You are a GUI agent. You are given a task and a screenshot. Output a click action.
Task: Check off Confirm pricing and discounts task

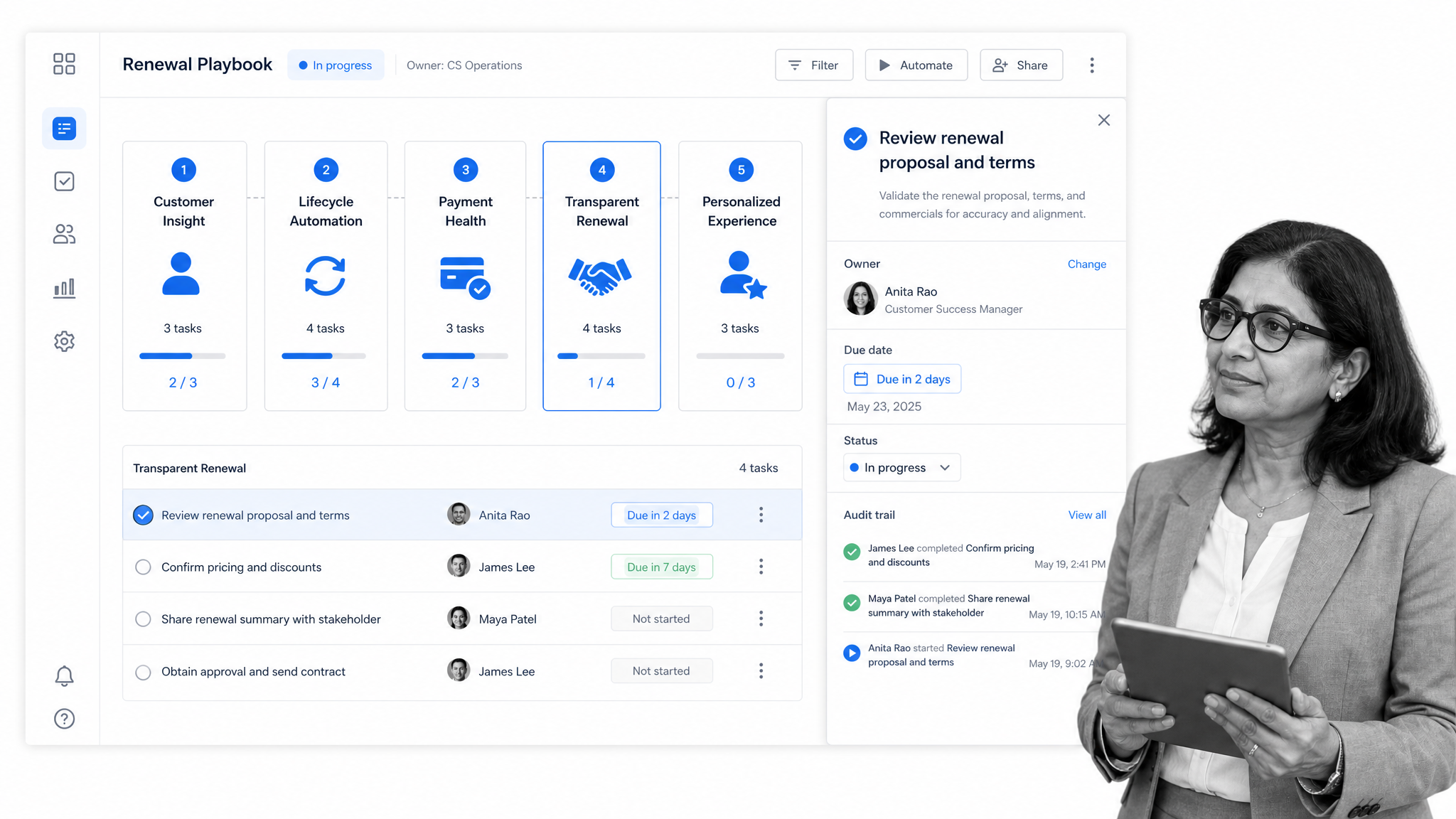tap(143, 567)
